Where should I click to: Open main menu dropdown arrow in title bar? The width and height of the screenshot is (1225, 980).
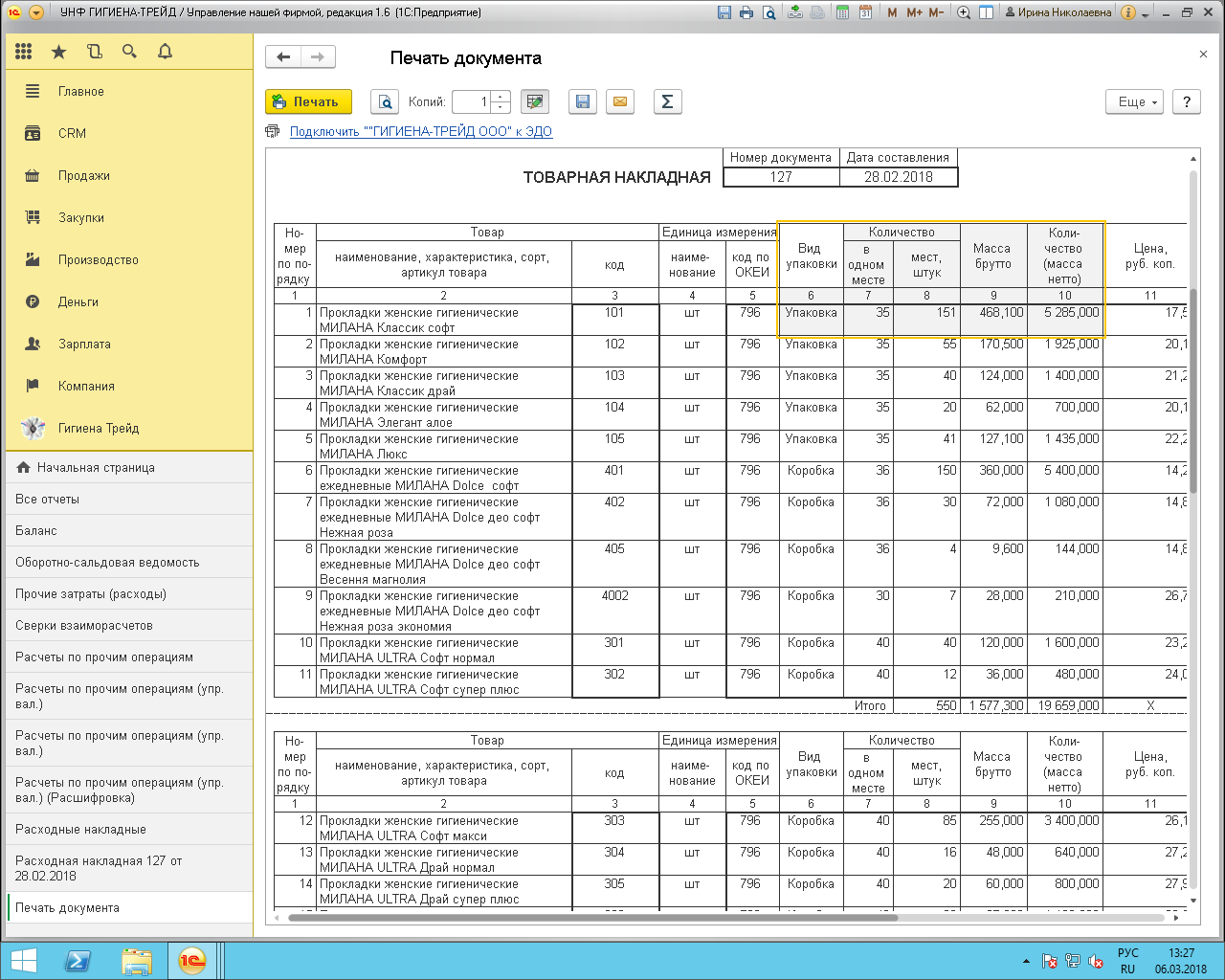(36, 12)
